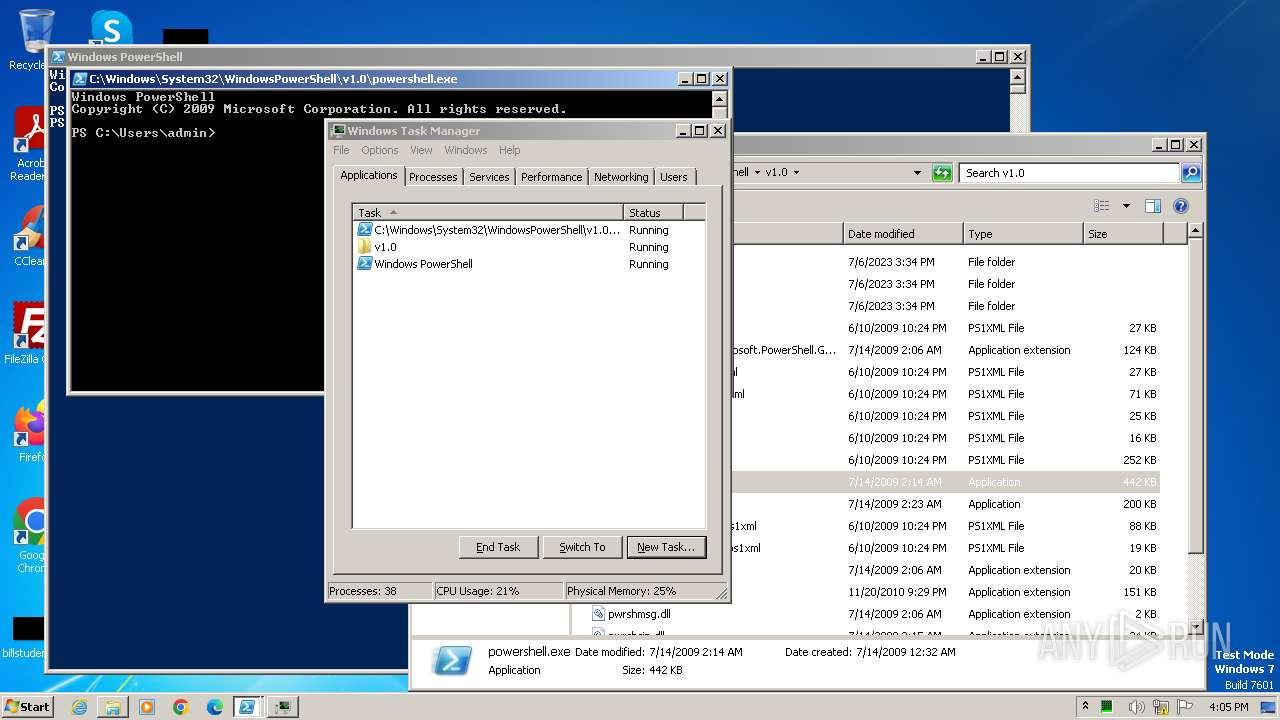
Task: Open the Skype desktop icon
Action: point(111,28)
